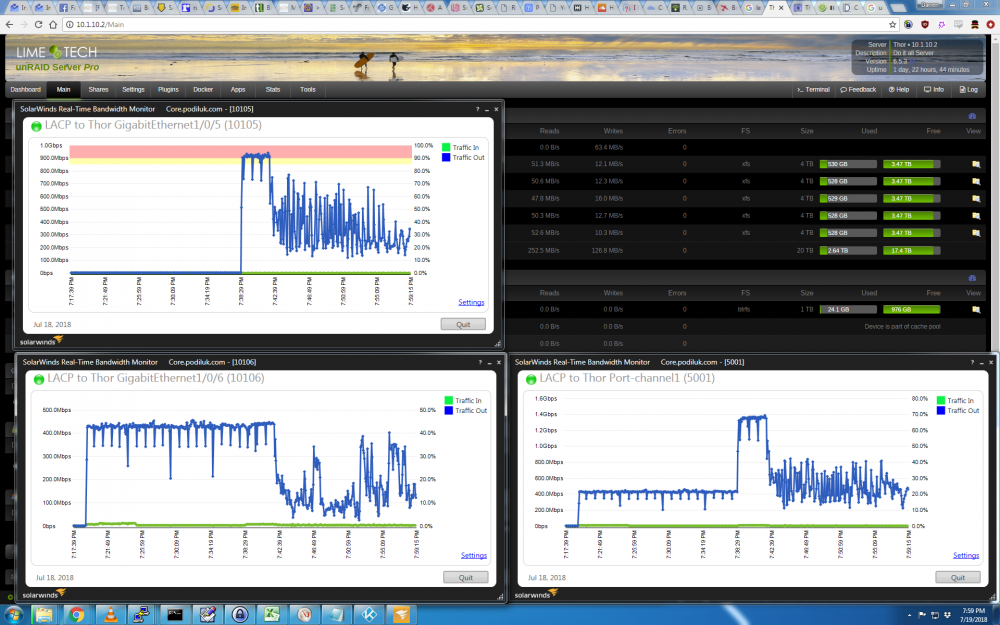Launch VLC media player from taskbar
Screen dimensions: 1000x625
[x=110, y=615]
